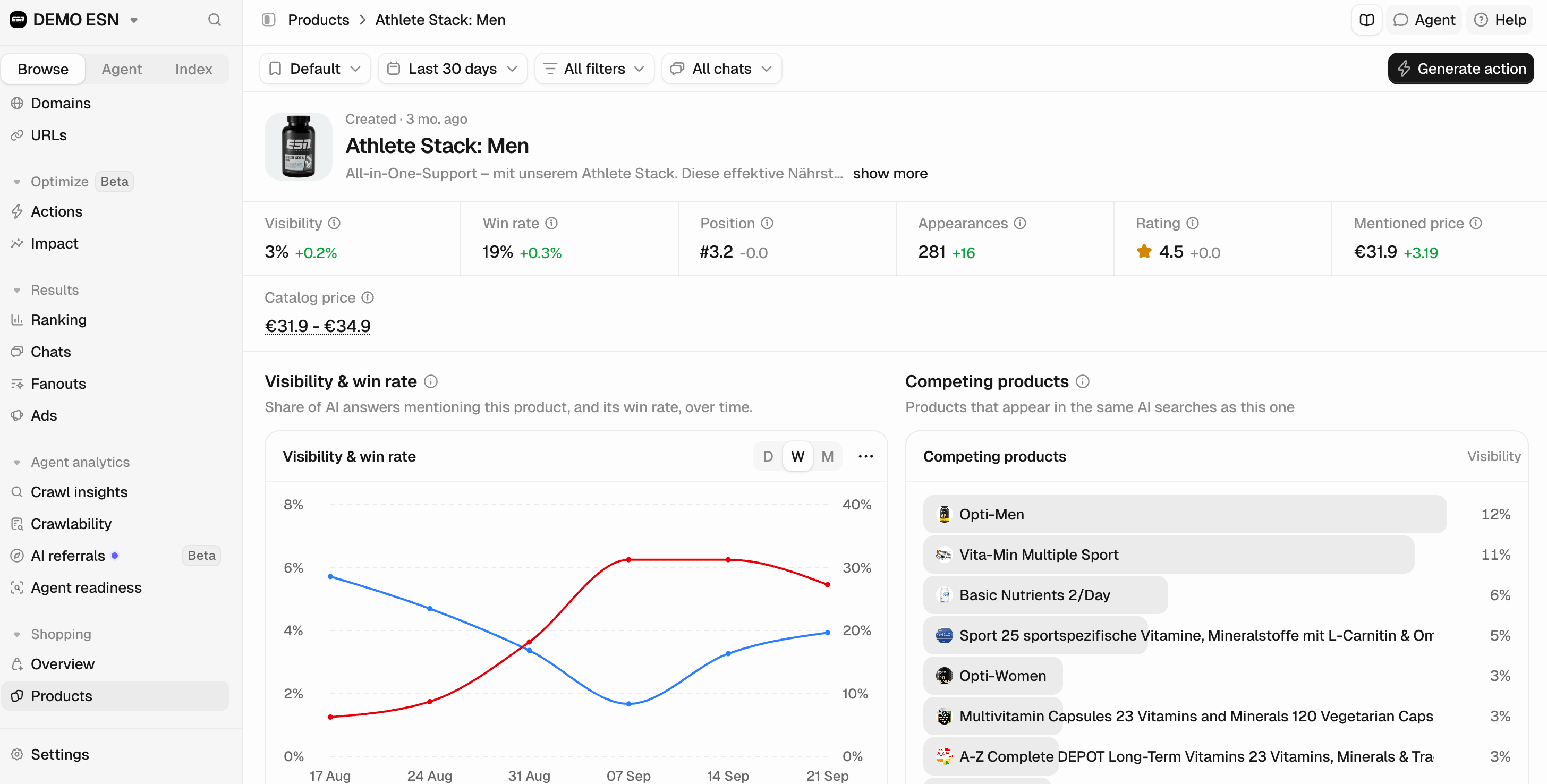The image size is (1547, 784).
Task: Select the Browse tab
Action: pos(43,69)
